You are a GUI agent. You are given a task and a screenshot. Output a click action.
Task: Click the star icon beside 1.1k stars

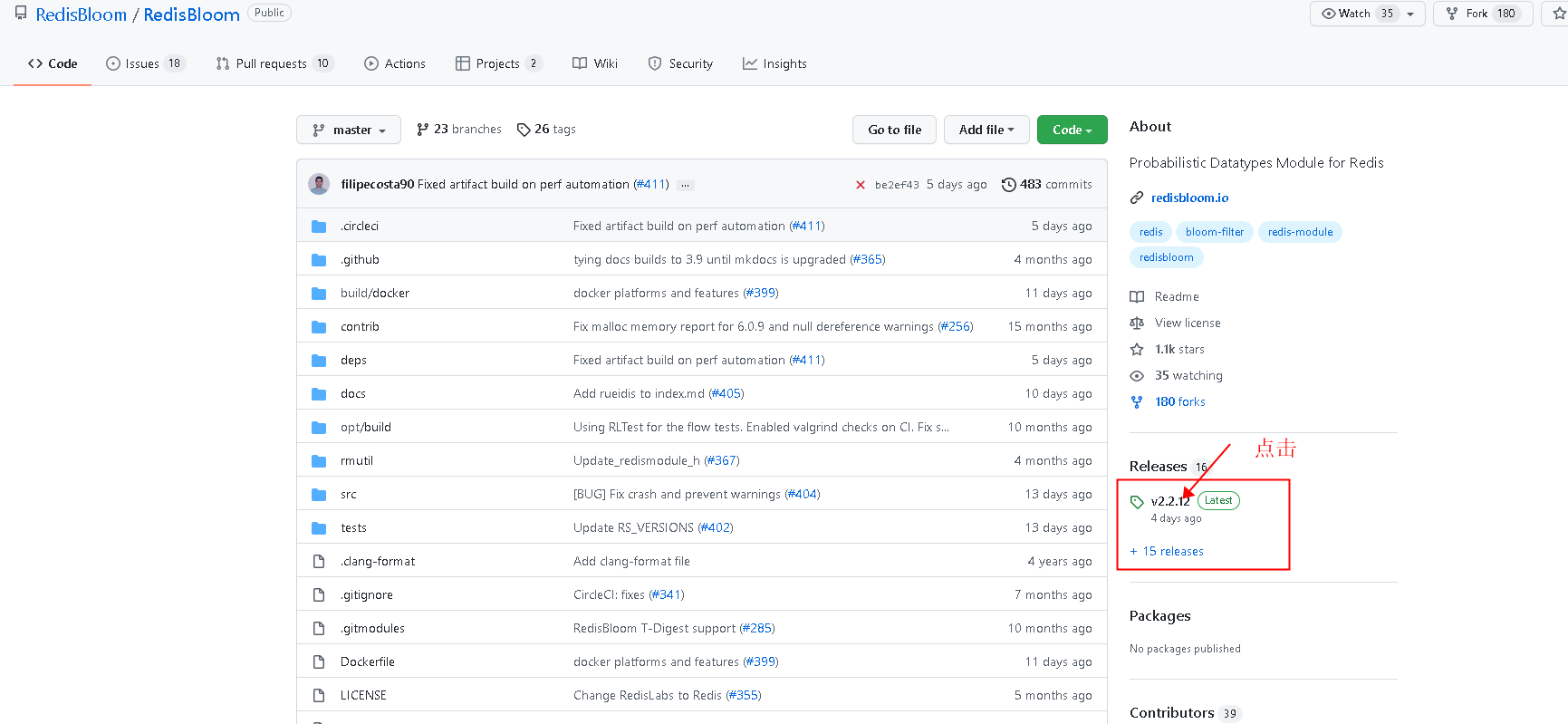tap(1137, 350)
